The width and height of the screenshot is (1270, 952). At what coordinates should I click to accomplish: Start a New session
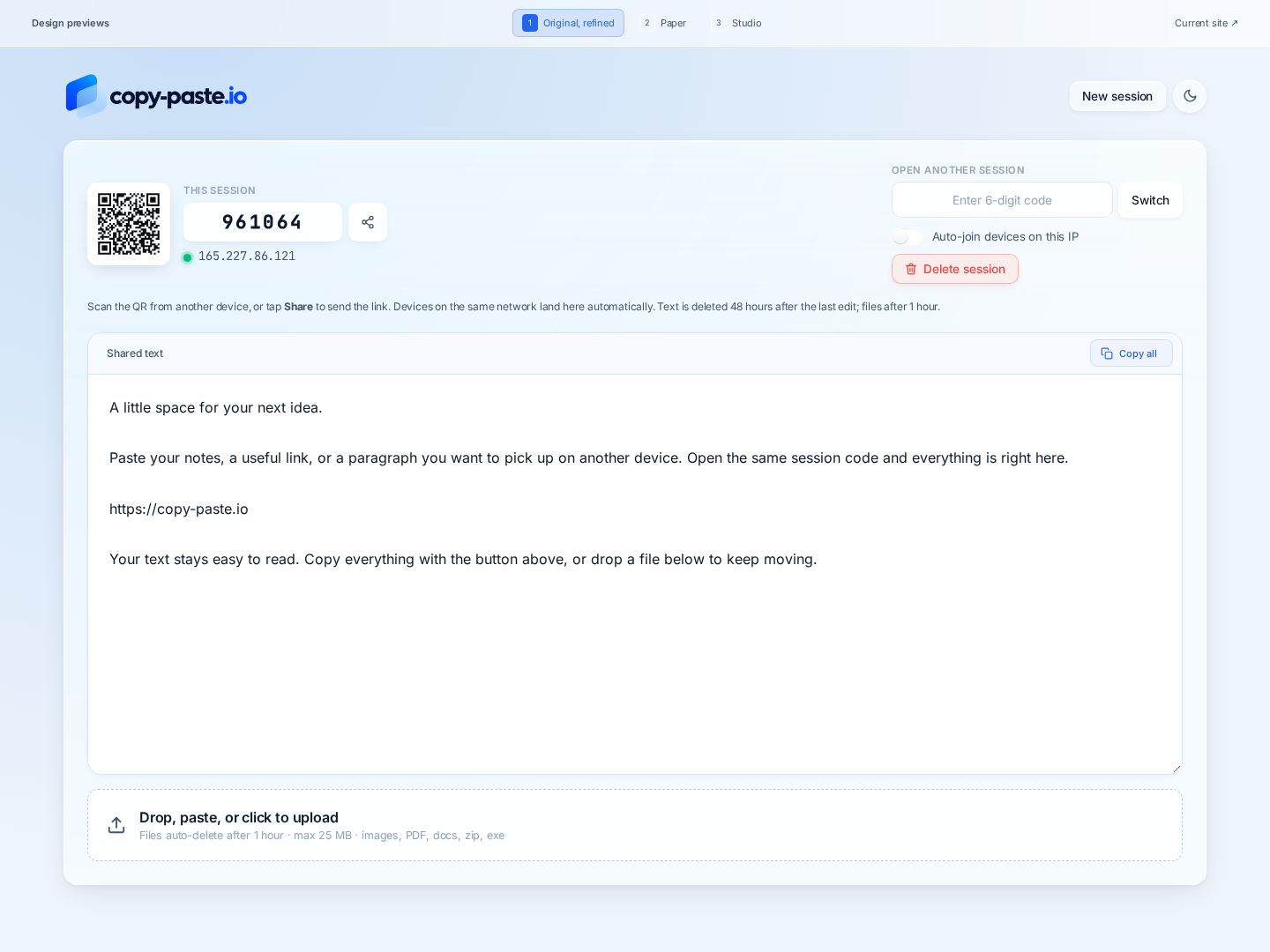pyautogui.click(x=1117, y=96)
